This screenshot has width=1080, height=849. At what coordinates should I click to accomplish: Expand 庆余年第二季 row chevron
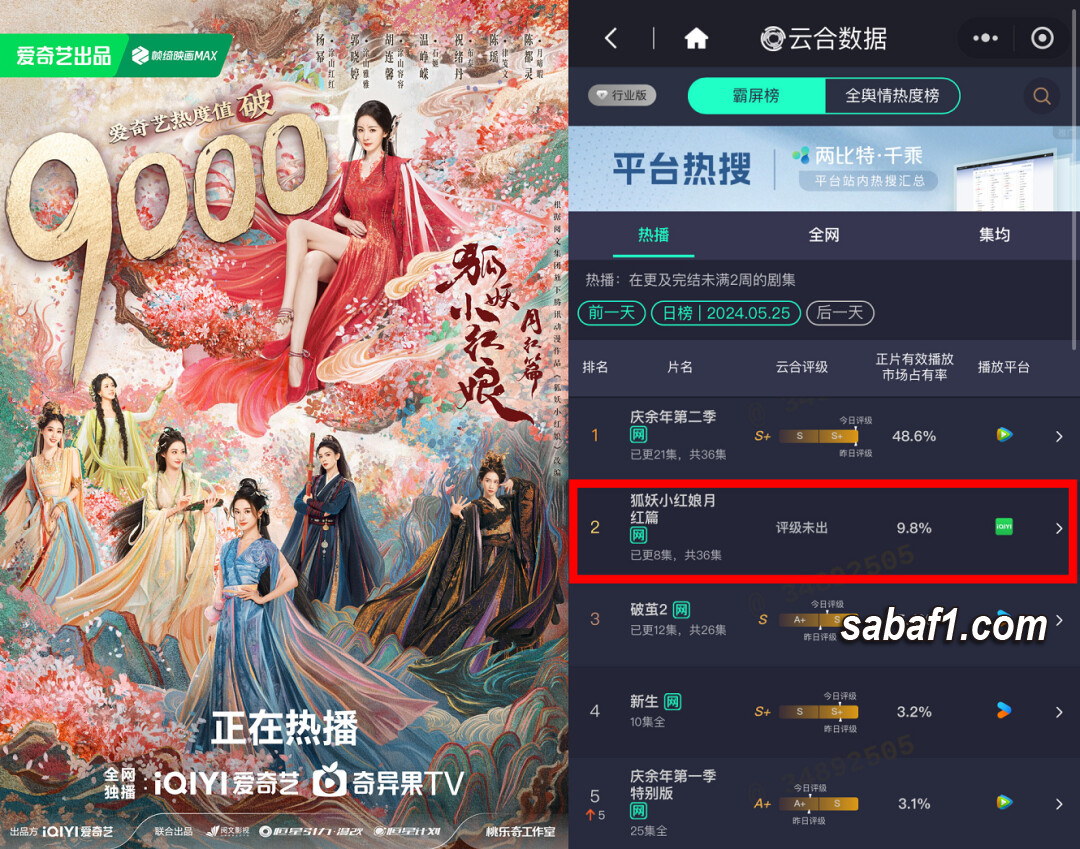pyautogui.click(x=1059, y=436)
